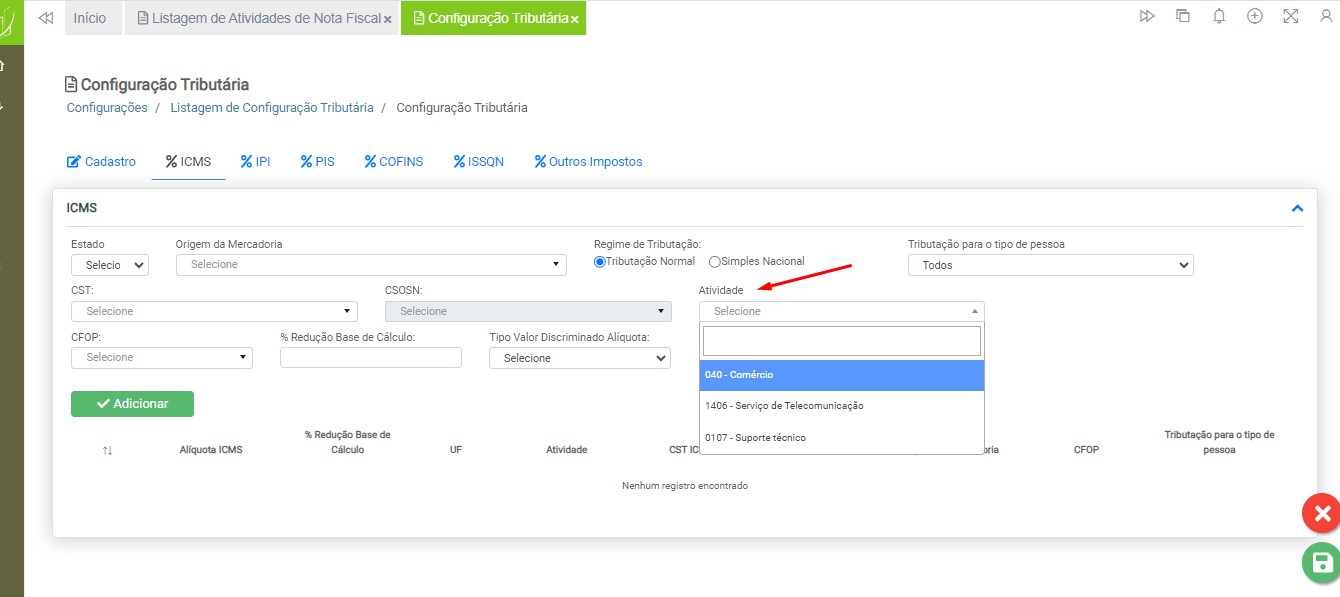Viewport: 1340px width, 597px height.
Task: Click the fullscreen expand icon
Action: coord(1291,16)
